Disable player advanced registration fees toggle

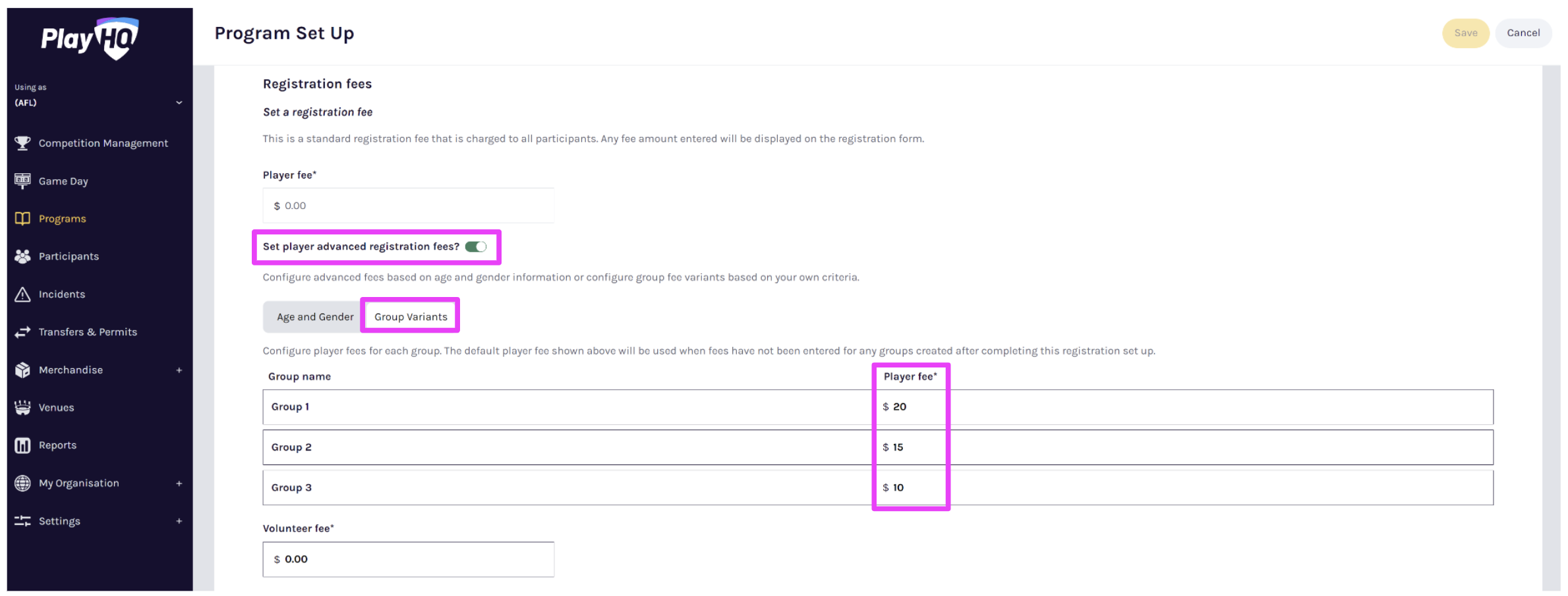(475, 247)
